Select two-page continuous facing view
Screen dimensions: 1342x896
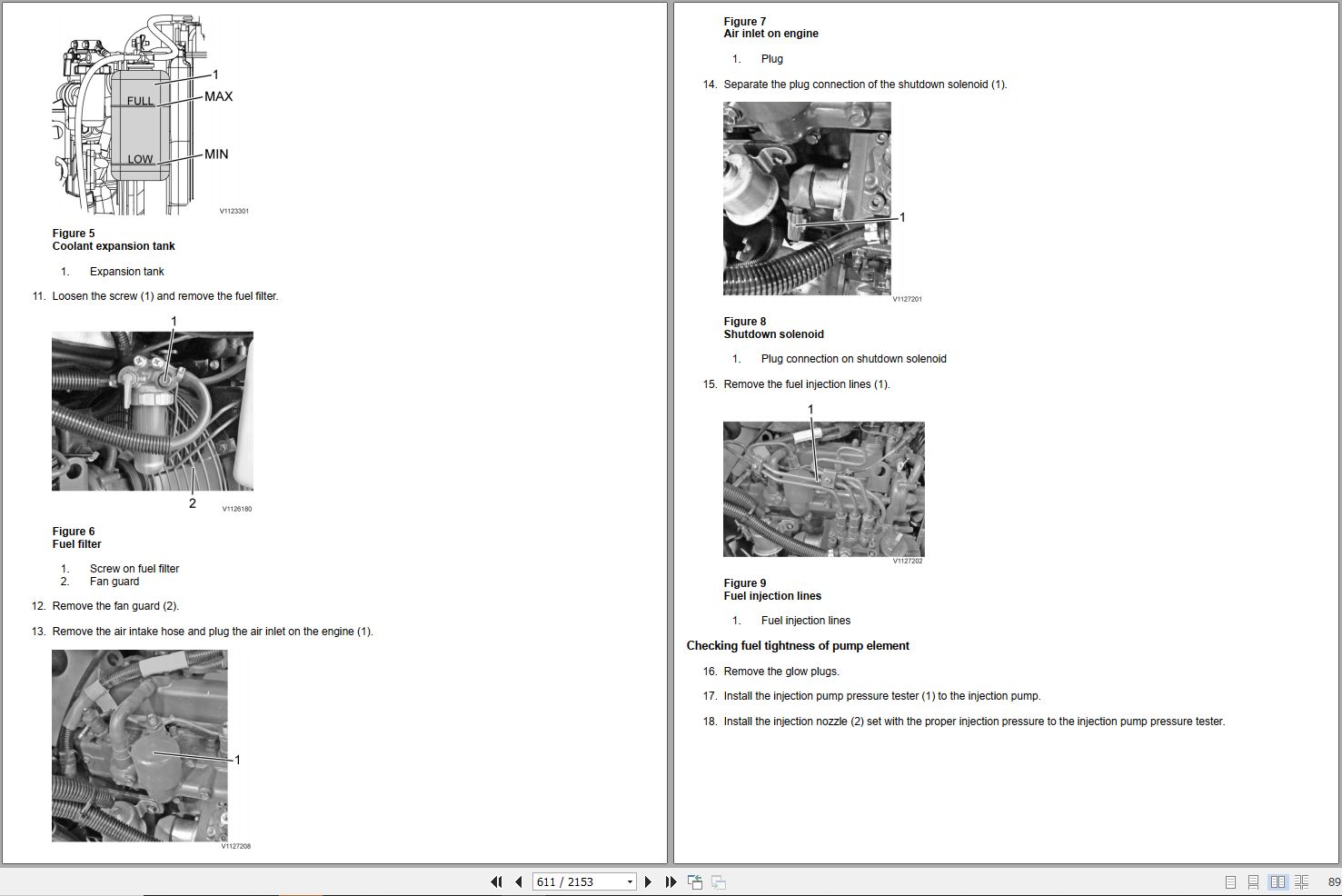pos(1301,881)
